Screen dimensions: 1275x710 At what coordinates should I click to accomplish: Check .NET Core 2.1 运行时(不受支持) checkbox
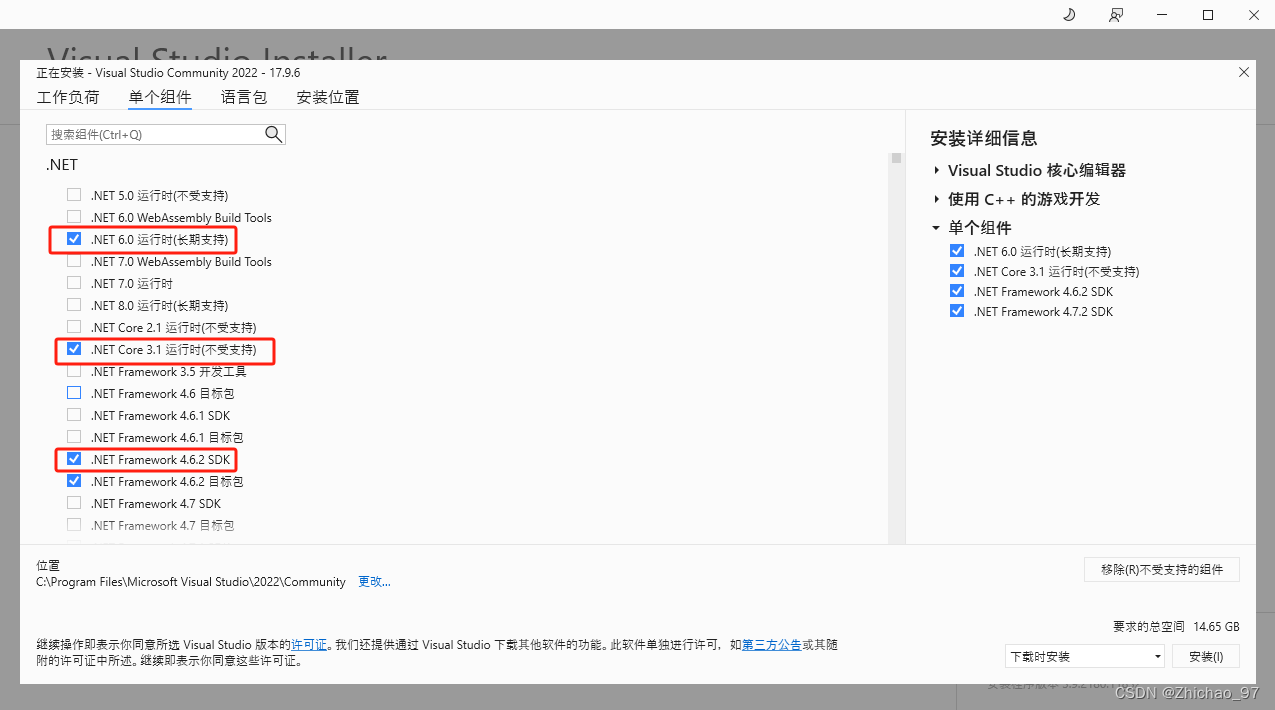[x=74, y=327]
